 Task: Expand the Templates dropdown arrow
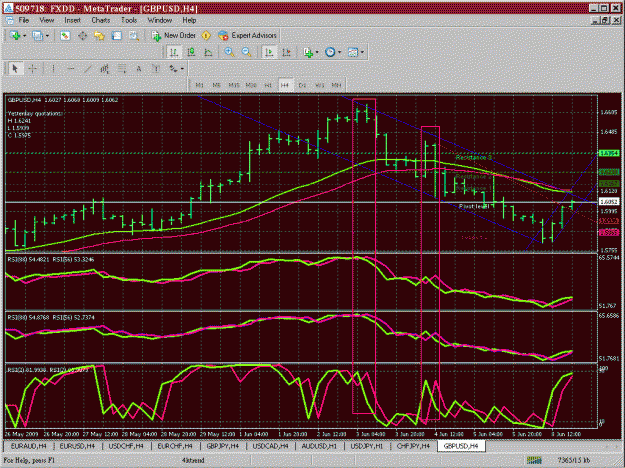click(x=362, y=52)
